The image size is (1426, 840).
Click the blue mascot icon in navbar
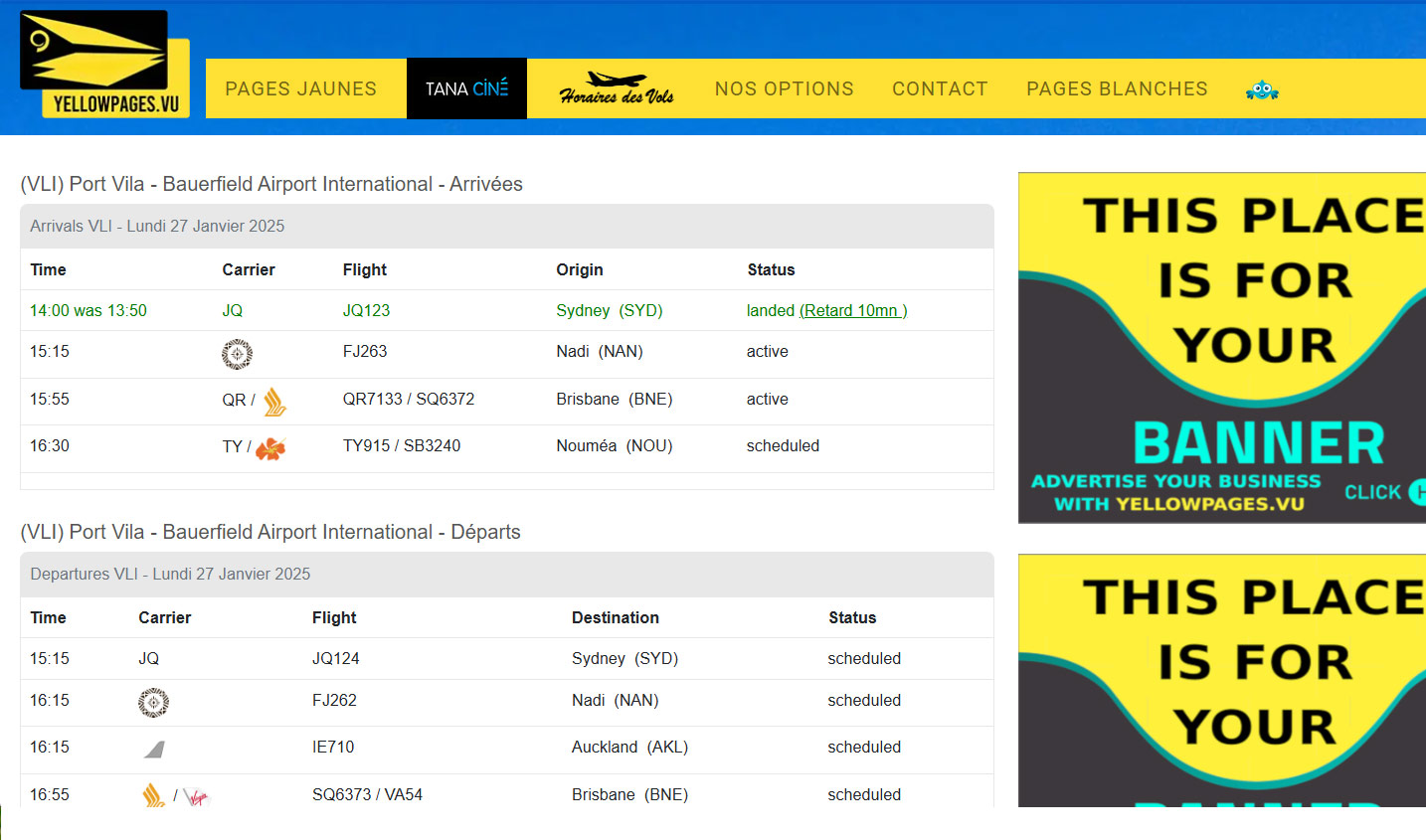point(1262,89)
